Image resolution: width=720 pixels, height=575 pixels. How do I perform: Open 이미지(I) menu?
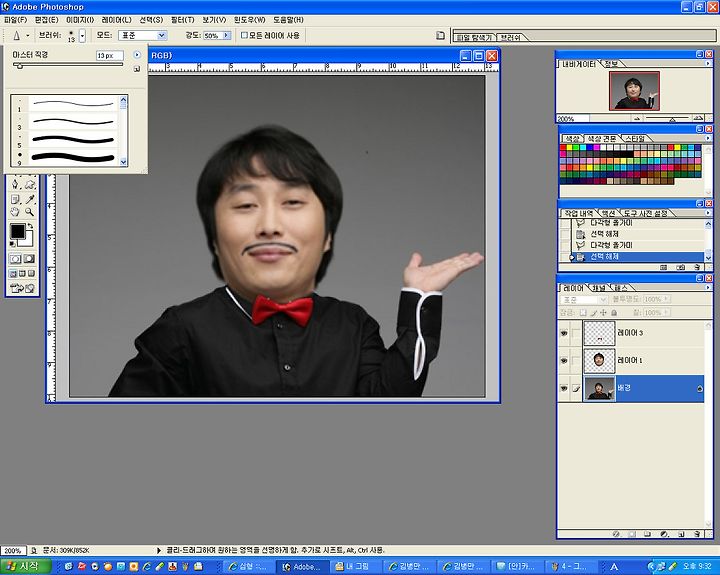coord(80,20)
